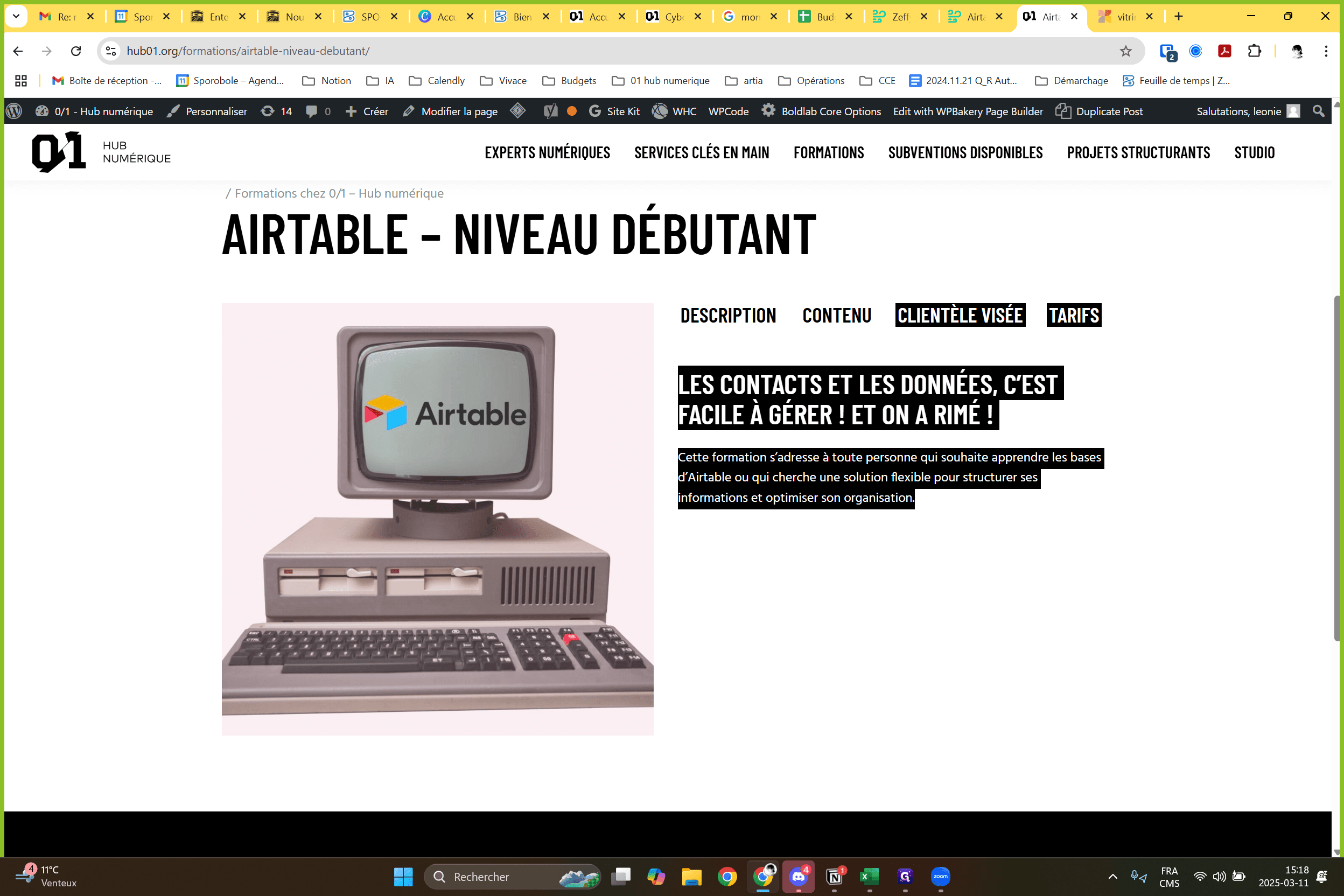This screenshot has height=896, width=1344.
Task: Open Task View on the taskbar
Action: pyautogui.click(x=620, y=877)
